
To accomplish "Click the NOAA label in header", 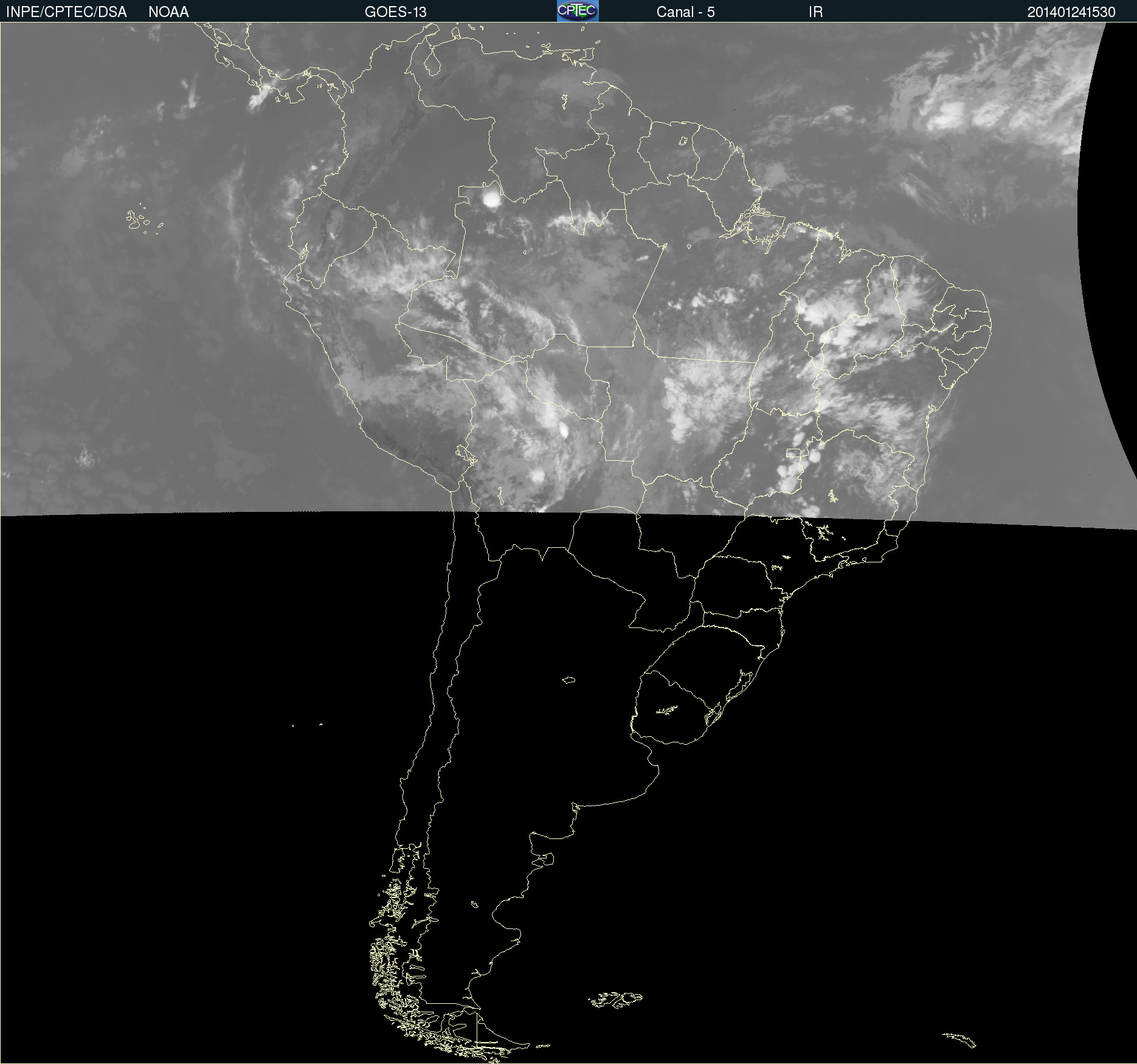I will pyautogui.click(x=168, y=12).
